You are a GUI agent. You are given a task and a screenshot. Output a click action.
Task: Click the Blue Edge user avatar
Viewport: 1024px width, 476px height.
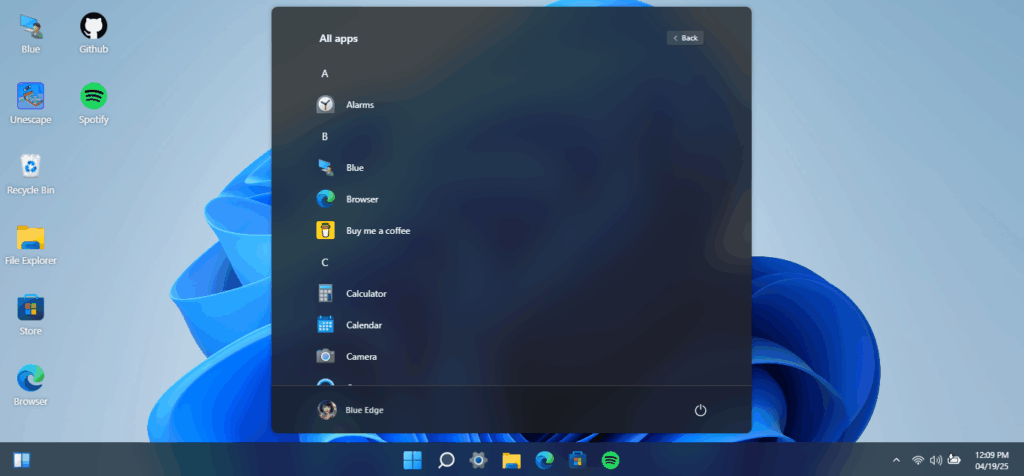click(x=327, y=410)
